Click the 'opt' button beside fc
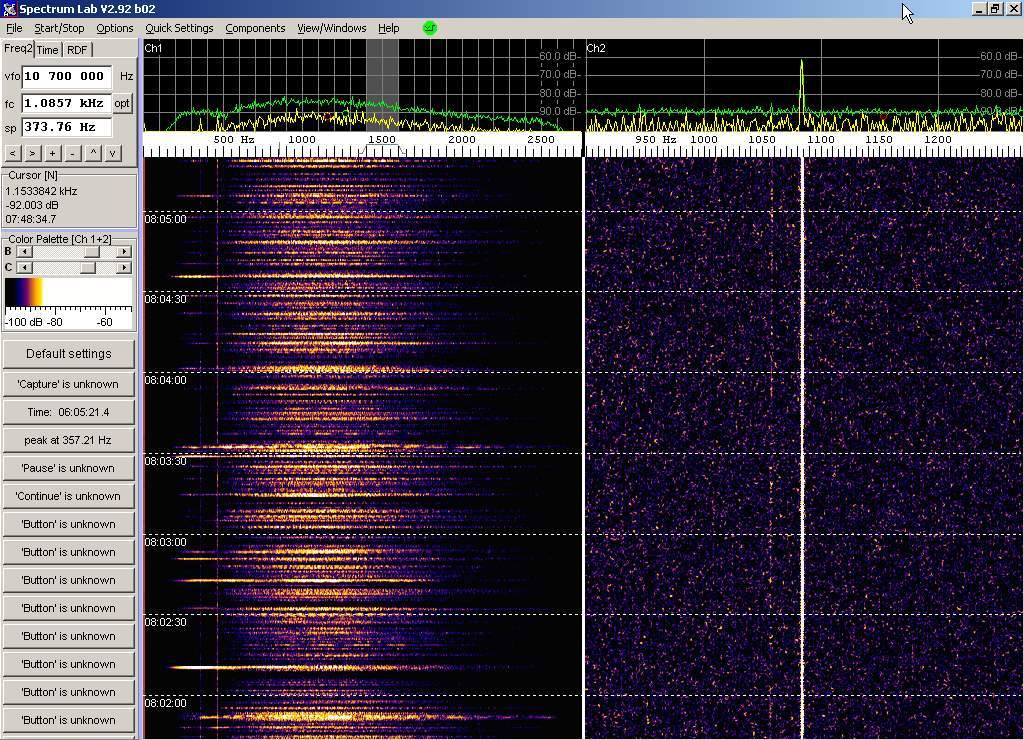This screenshot has height=740, width=1024. 122,103
